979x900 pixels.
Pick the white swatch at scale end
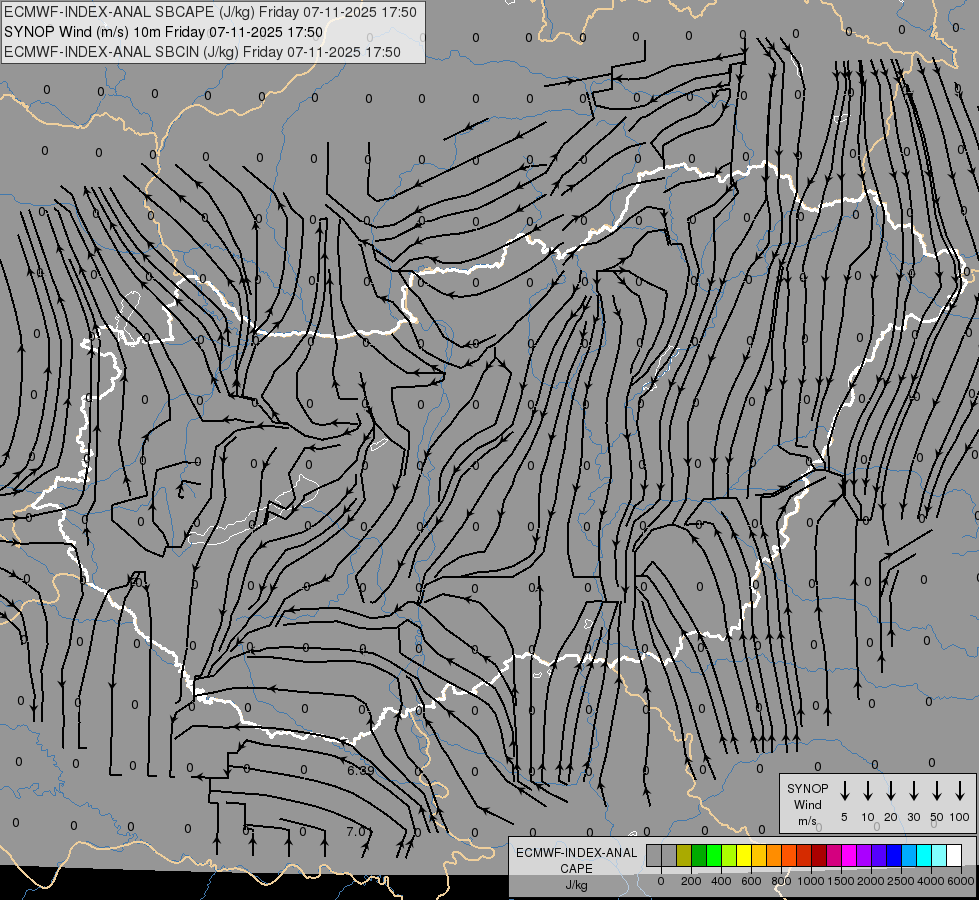coord(955,856)
